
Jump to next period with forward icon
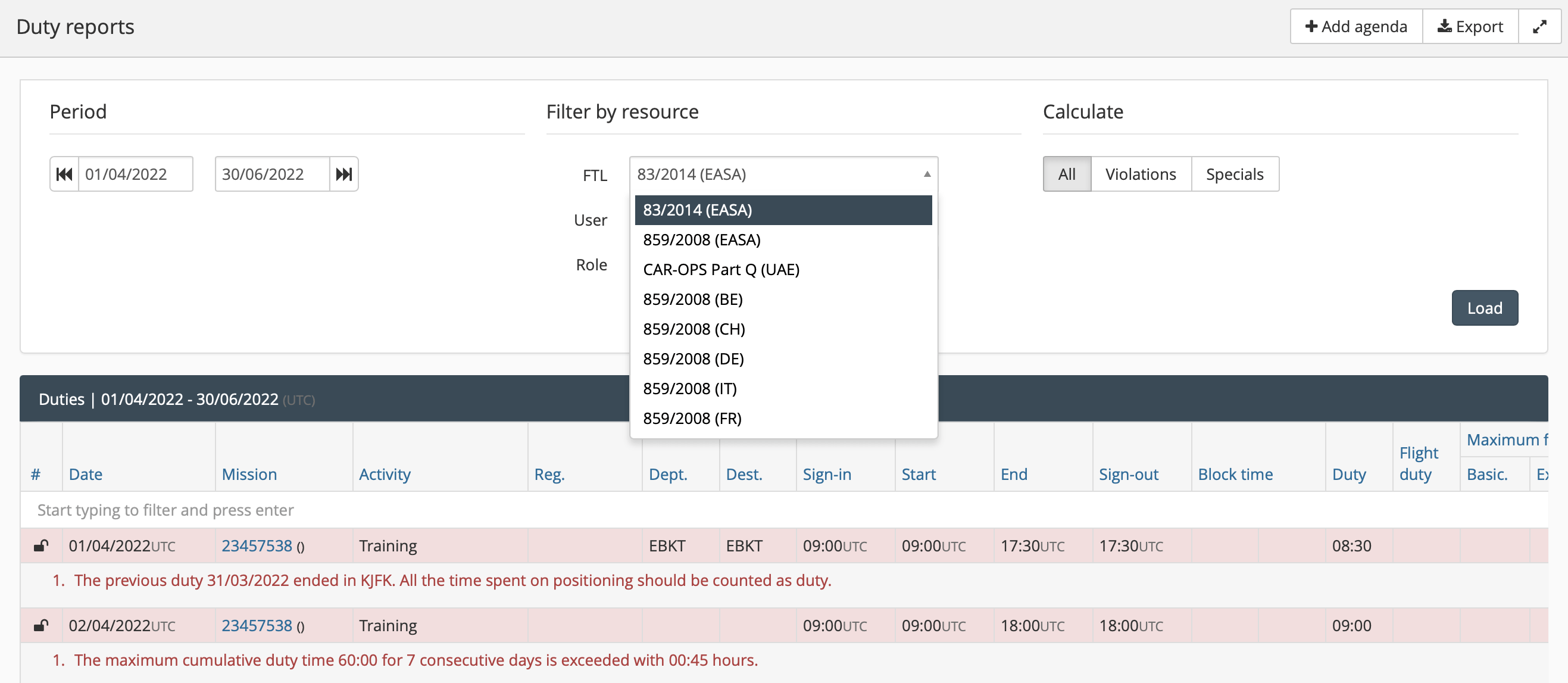344,174
